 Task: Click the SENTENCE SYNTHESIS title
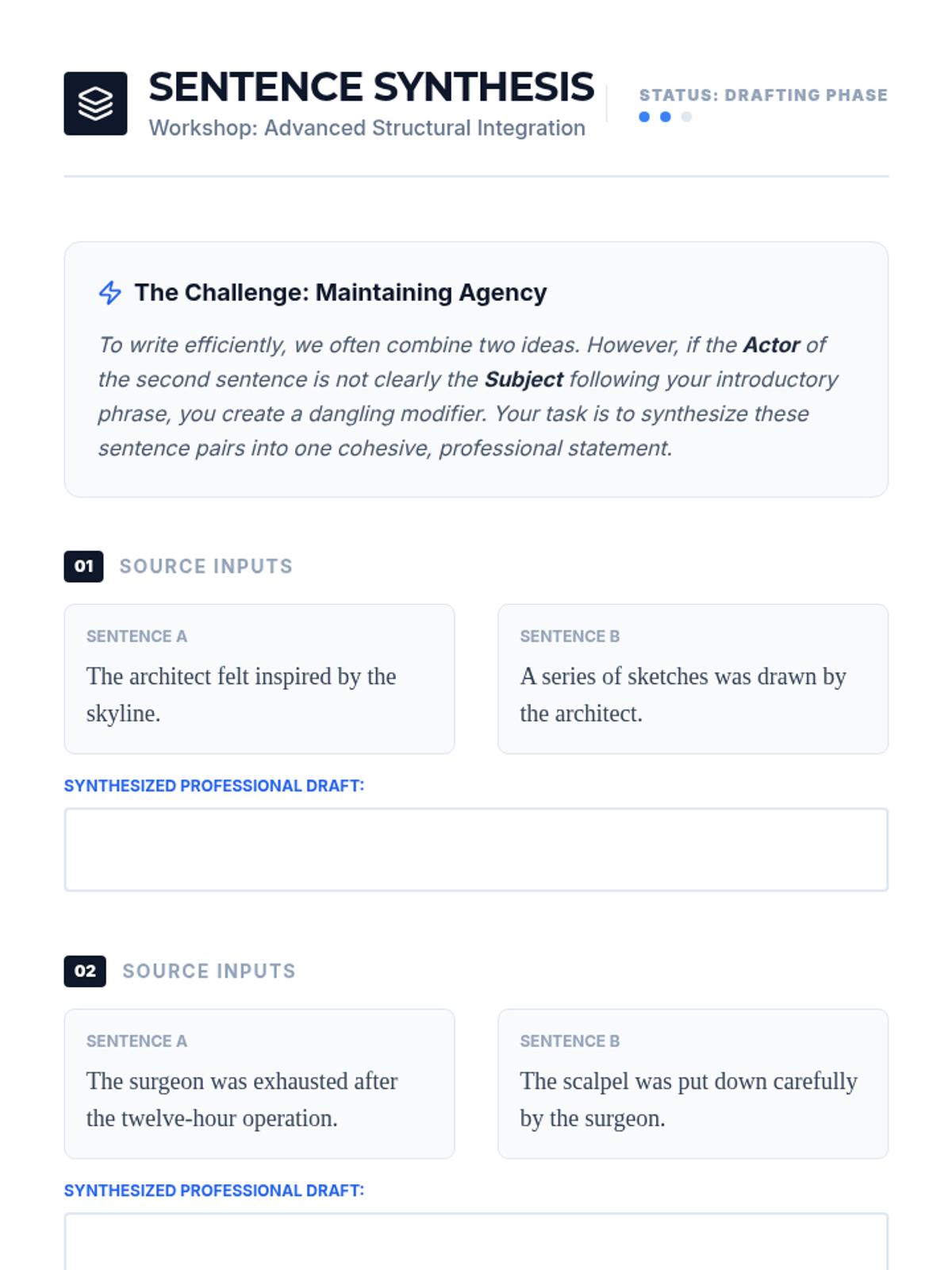tap(370, 87)
